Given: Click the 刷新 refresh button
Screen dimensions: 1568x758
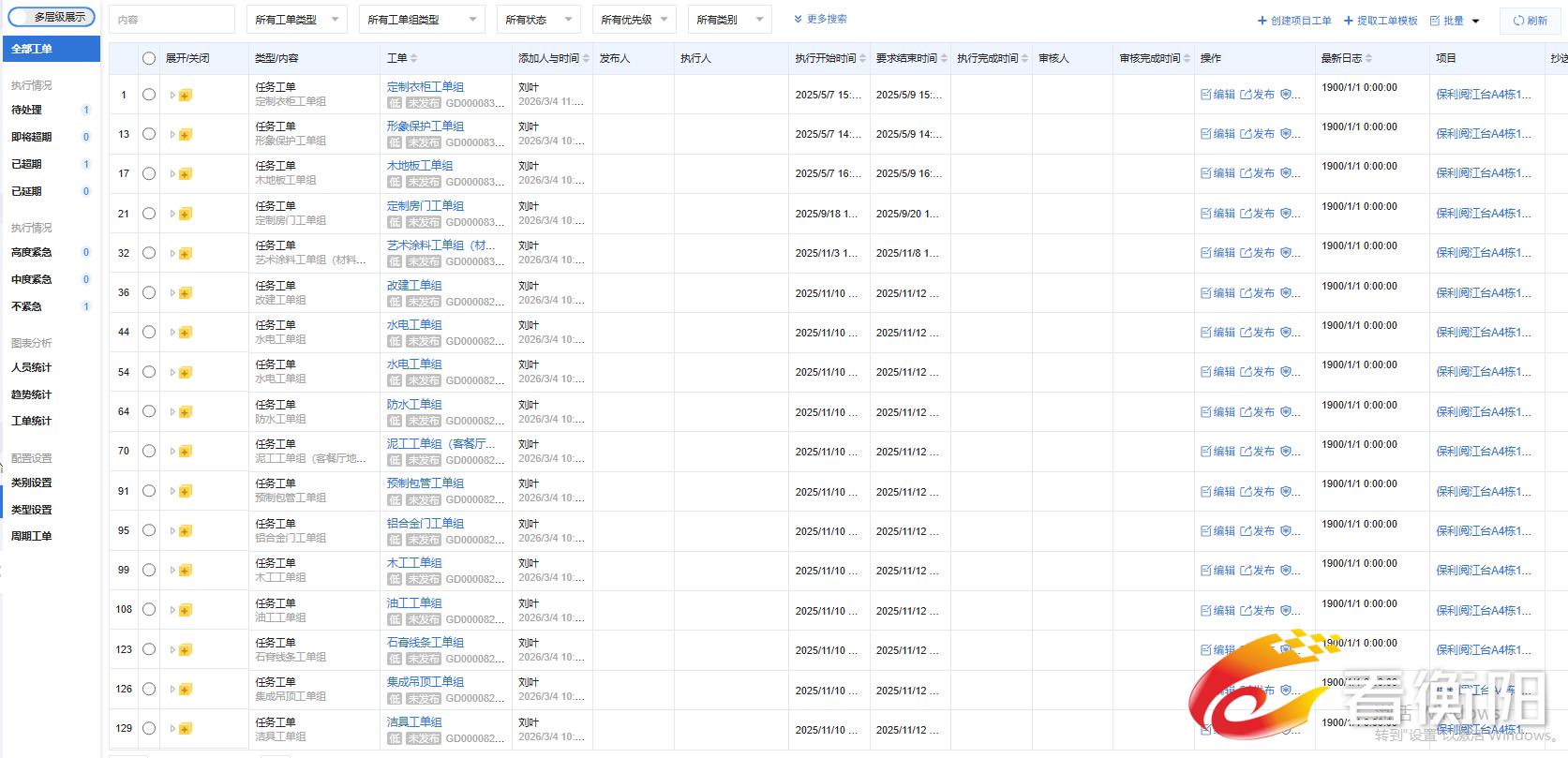Looking at the screenshot, I should (1530, 21).
